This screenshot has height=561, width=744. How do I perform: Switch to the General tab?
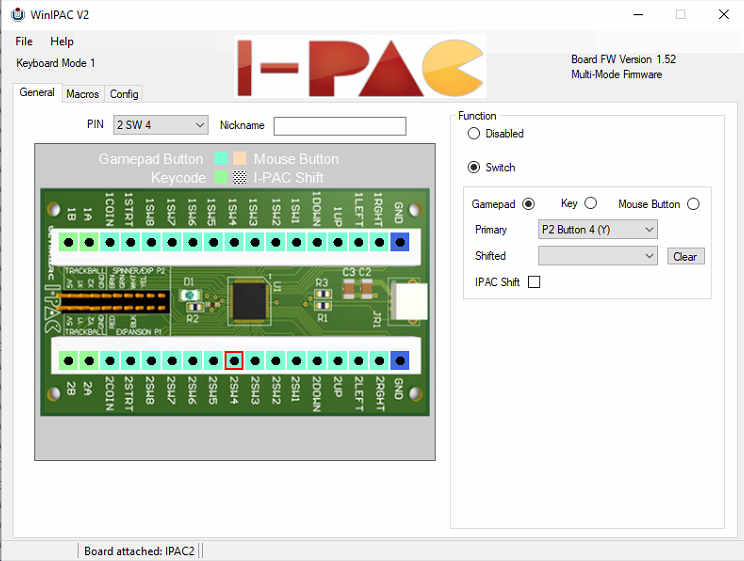tap(37, 92)
